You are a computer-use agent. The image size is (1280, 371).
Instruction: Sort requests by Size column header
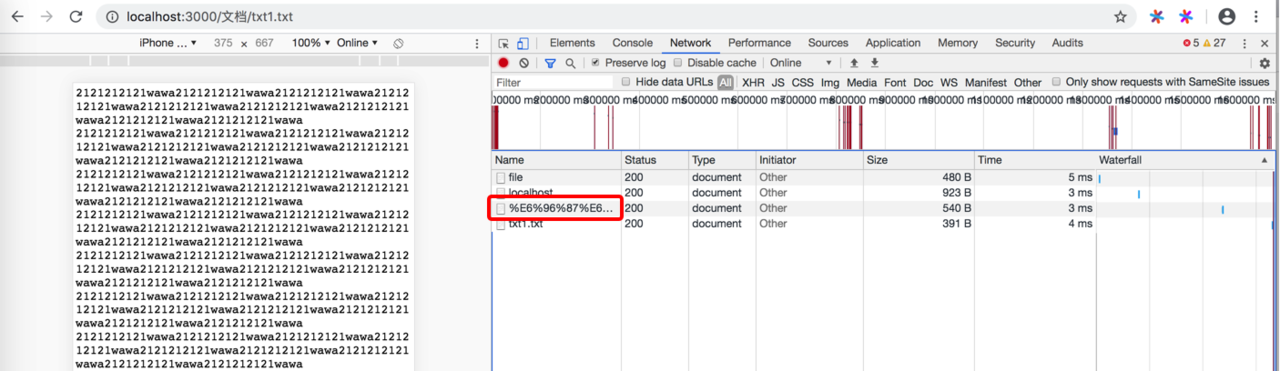(x=917, y=160)
